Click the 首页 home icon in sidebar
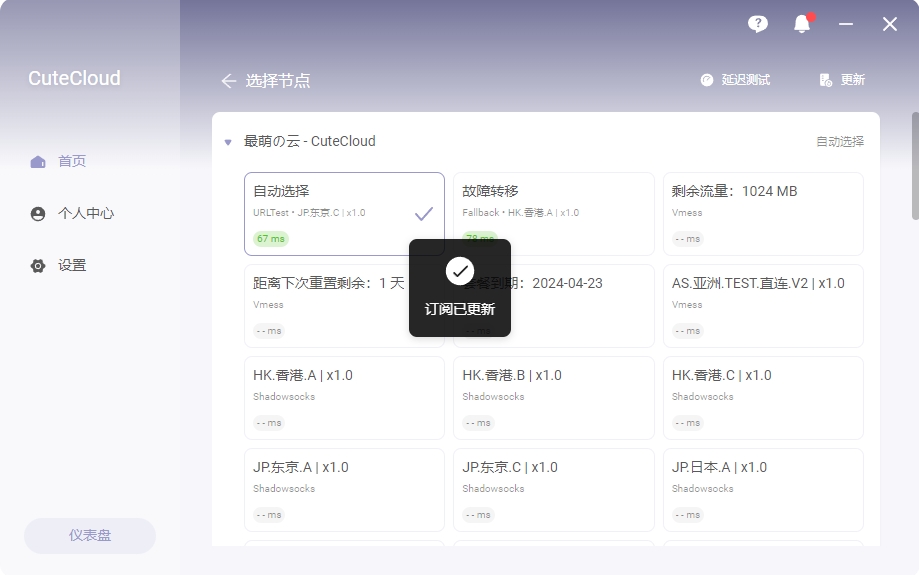Image resolution: width=919 pixels, height=575 pixels. (x=38, y=162)
